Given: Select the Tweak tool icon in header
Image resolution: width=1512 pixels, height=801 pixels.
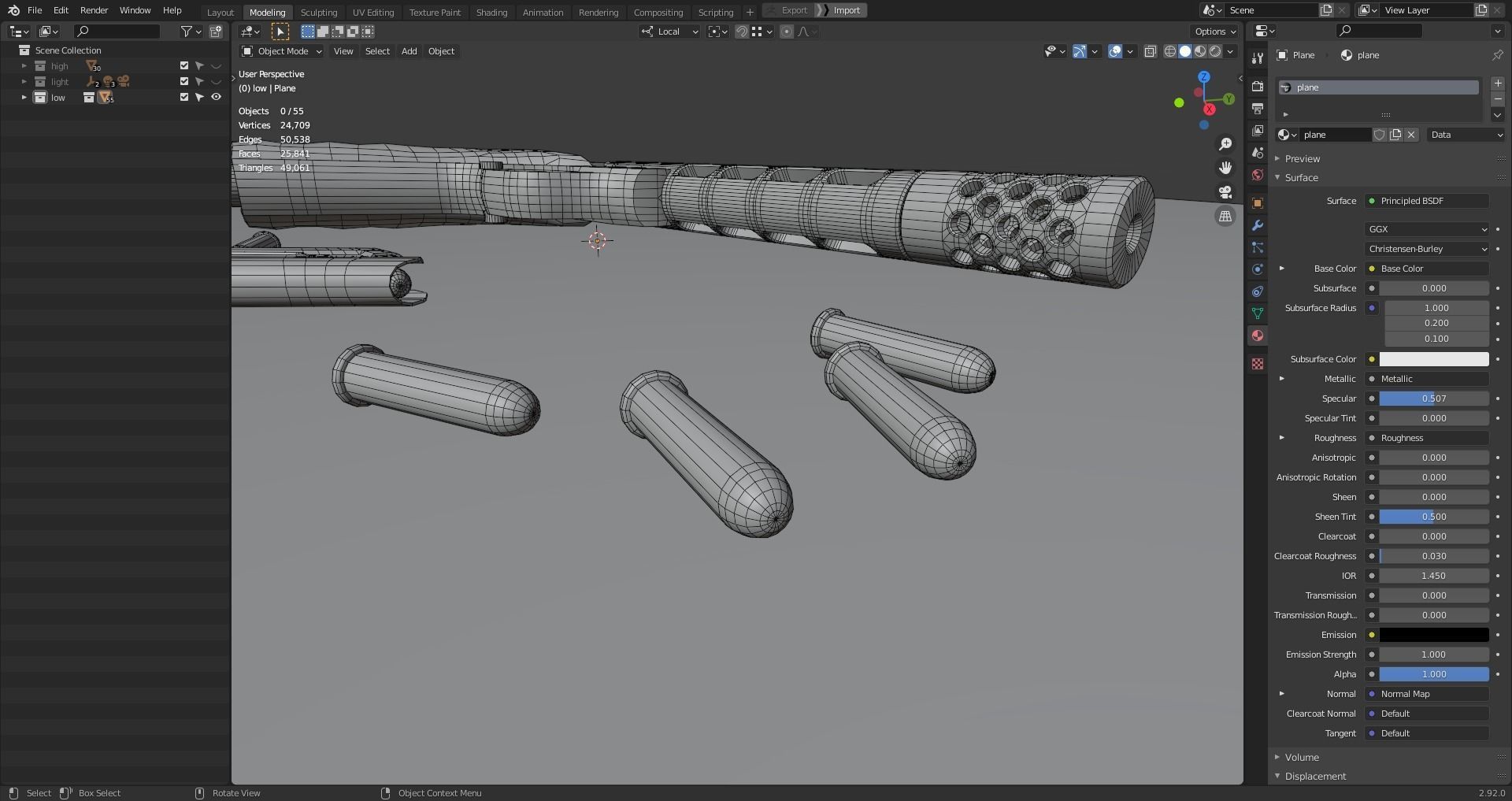Looking at the screenshot, I should 280,32.
